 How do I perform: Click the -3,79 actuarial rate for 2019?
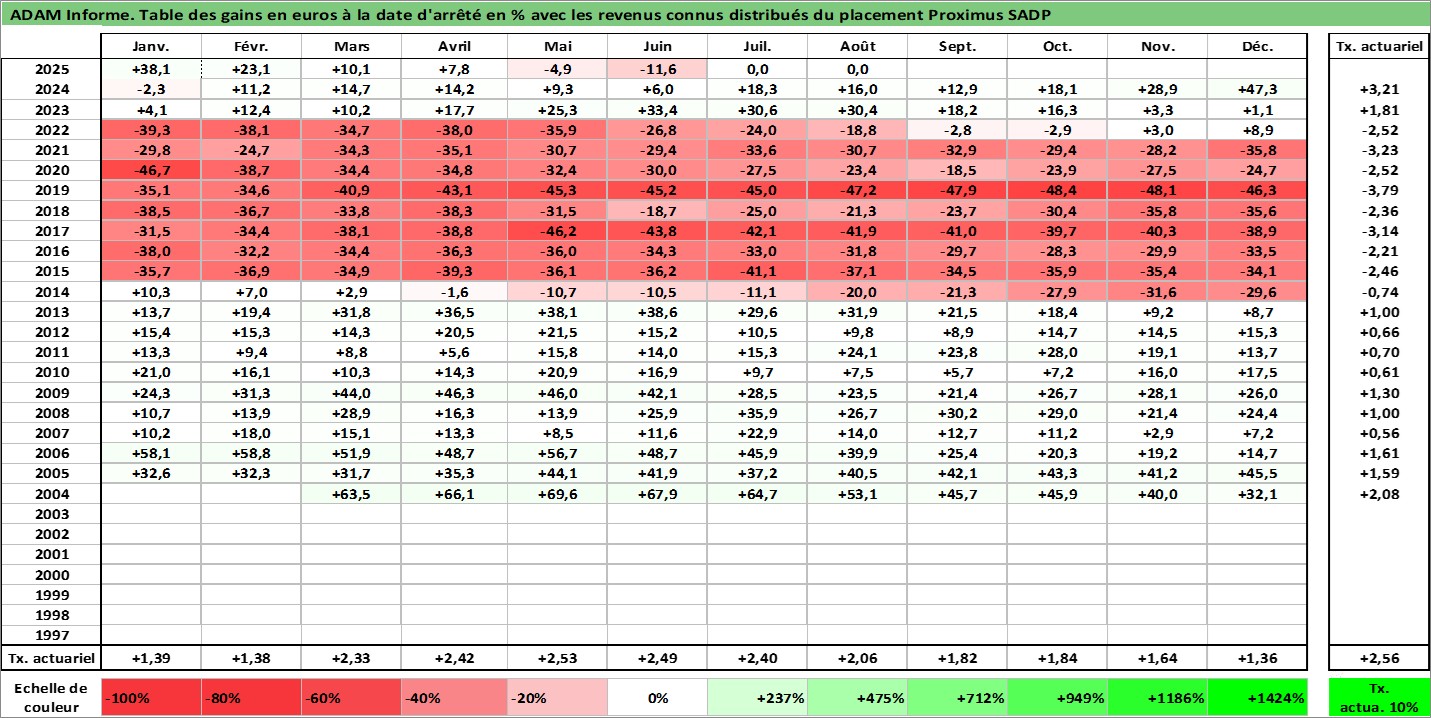tap(1379, 191)
